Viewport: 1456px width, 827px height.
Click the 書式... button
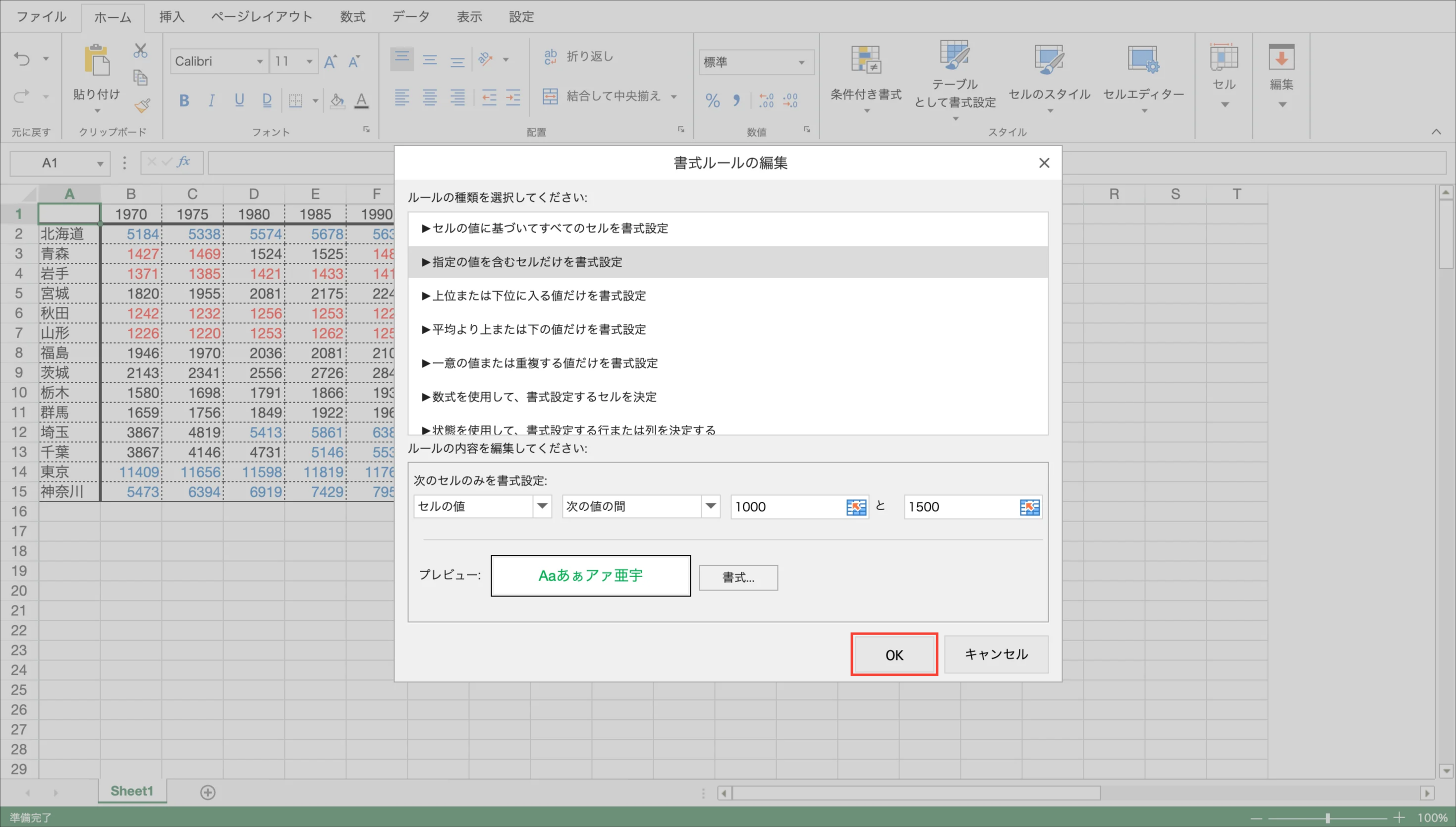(x=738, y=578)
